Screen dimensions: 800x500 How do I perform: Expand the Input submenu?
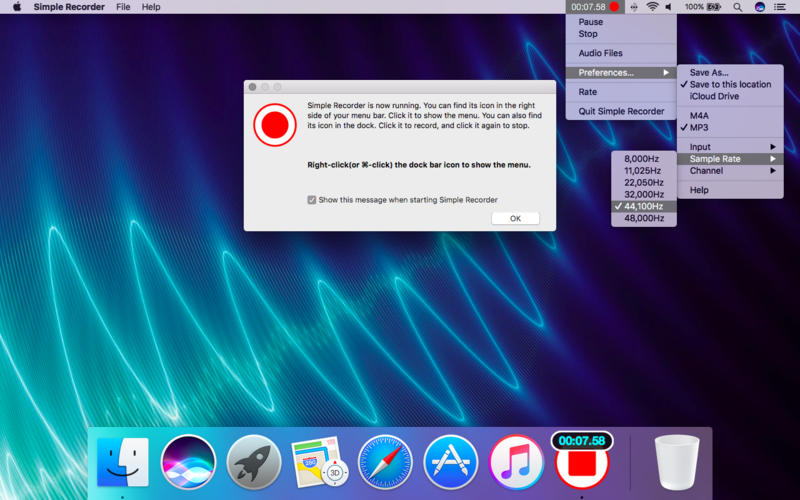(x=700, y=147)
